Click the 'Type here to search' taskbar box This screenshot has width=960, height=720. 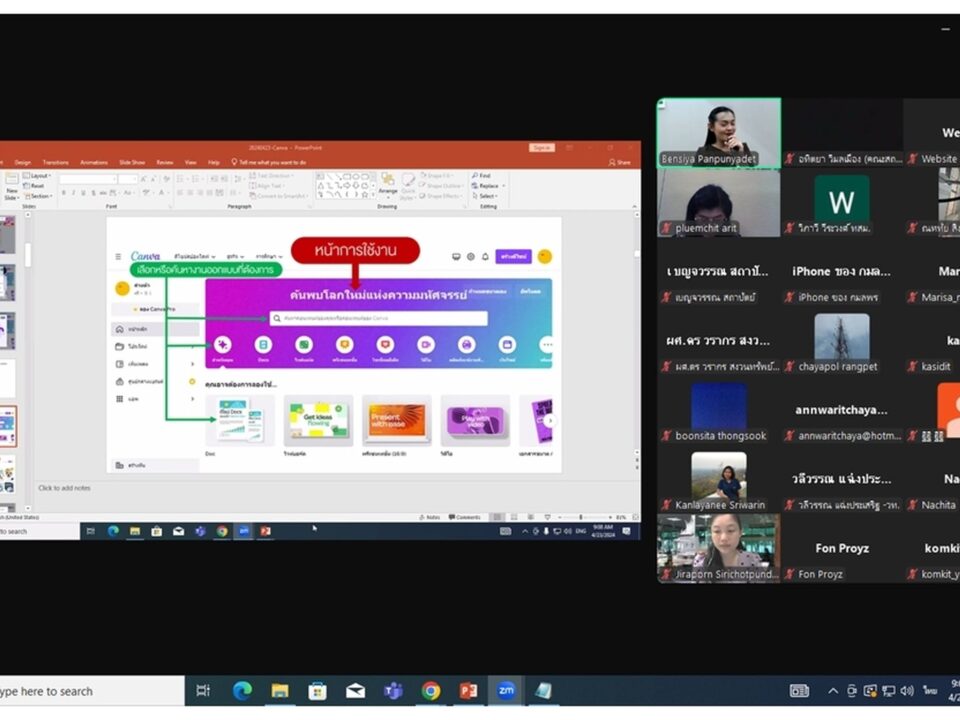(x=91, y=691)
